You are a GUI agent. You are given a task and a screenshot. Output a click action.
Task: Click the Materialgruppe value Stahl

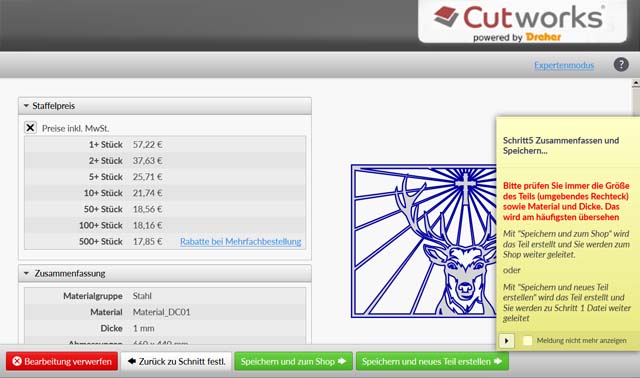(142, 296)
